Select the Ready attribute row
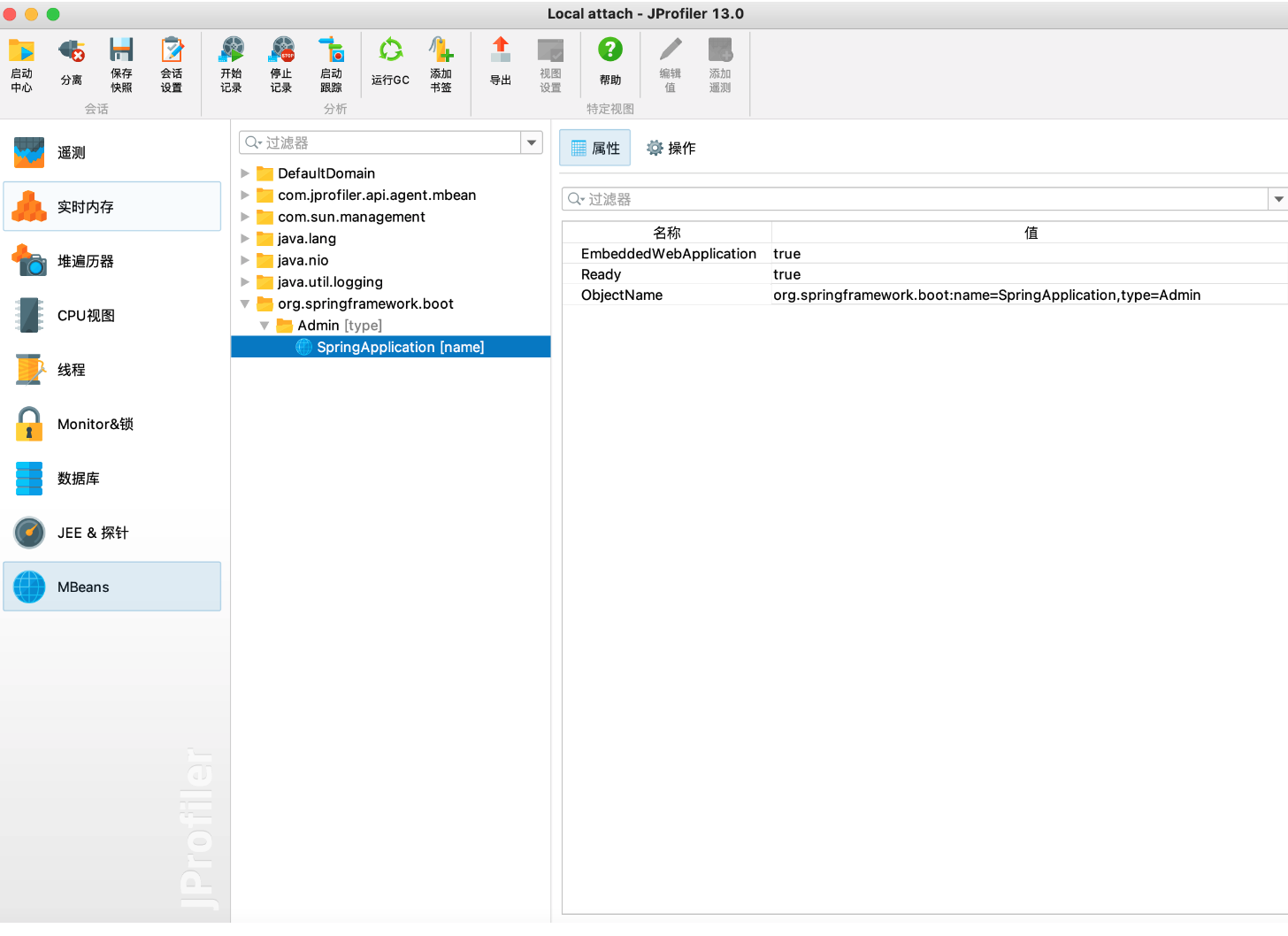1288x936 pixels. tap(925, 274)
